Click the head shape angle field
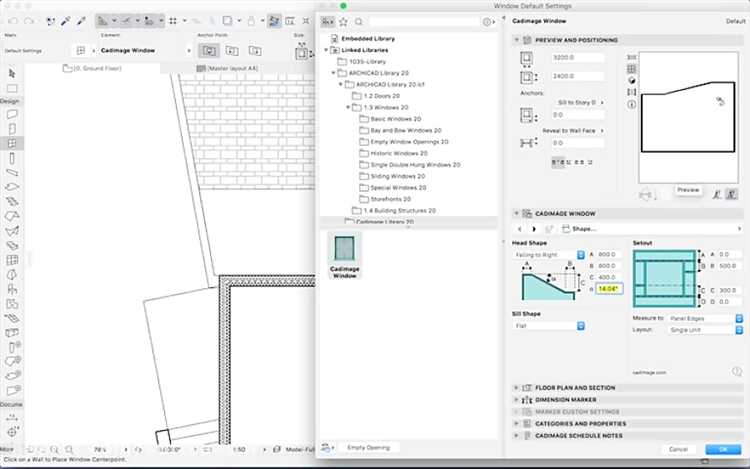750x469 pixels. (x=609, y=289)
